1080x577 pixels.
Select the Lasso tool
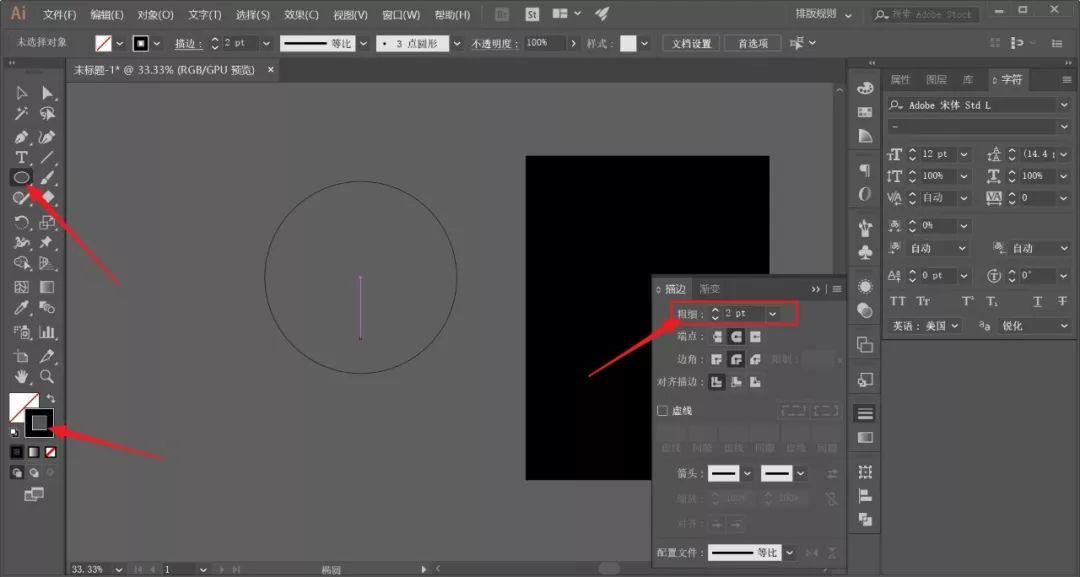(x=47, y=114)
